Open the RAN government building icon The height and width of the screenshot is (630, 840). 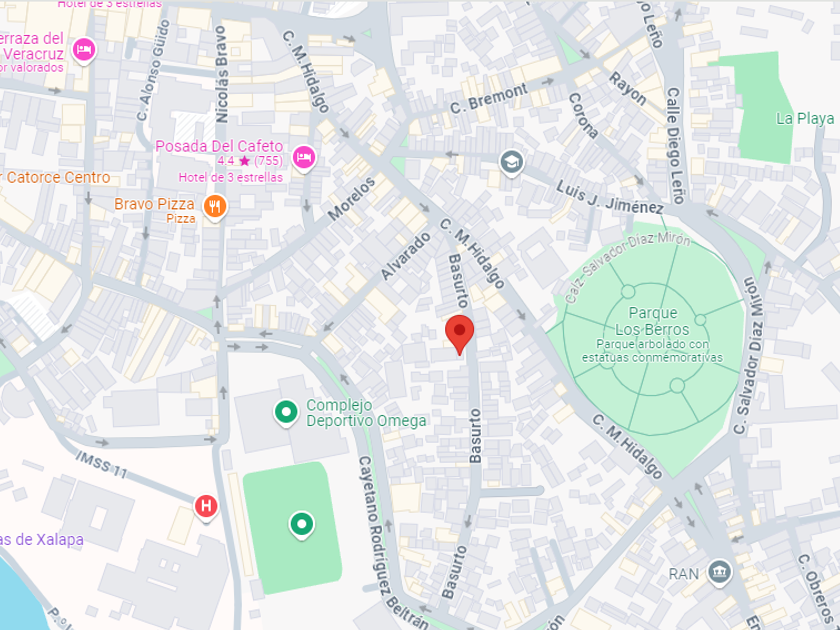click(x=719, y=573)
